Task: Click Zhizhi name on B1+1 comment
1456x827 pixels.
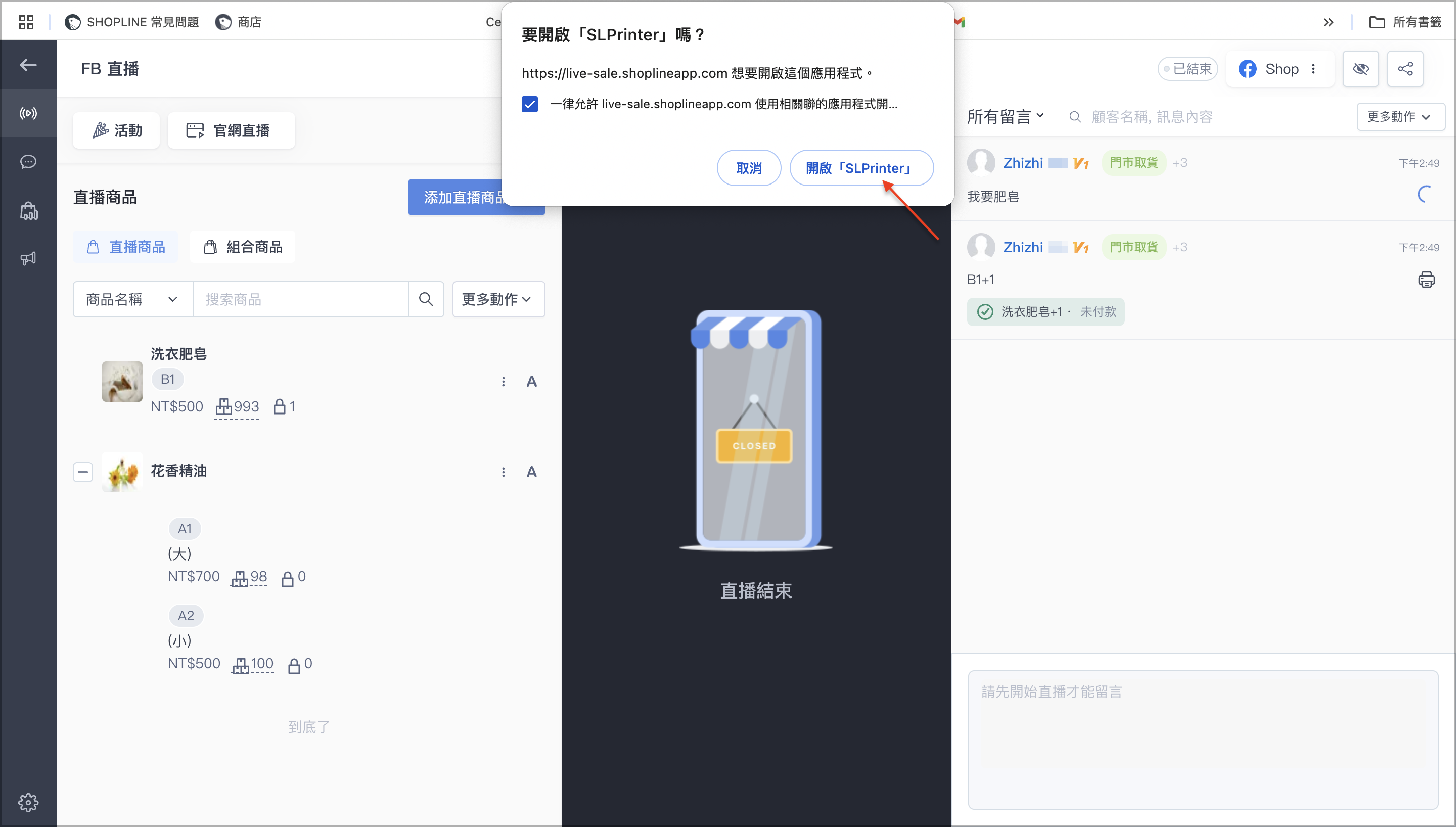Action: pyautogui.click(x=1023, y=247)
